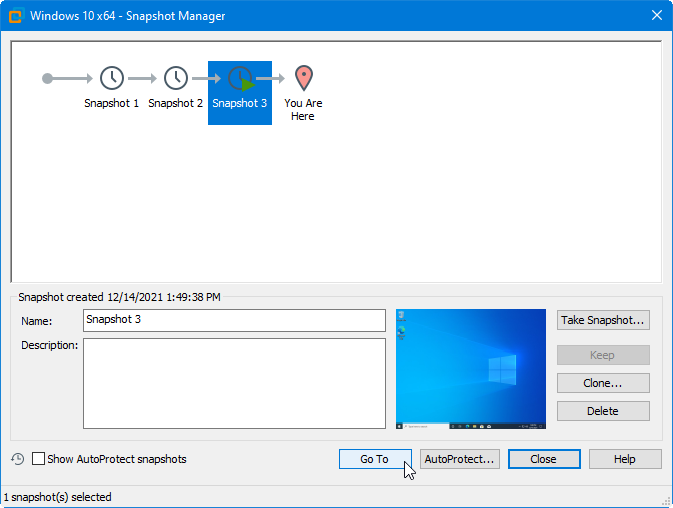Open the AutoProtect settings button

pos(460,459)
